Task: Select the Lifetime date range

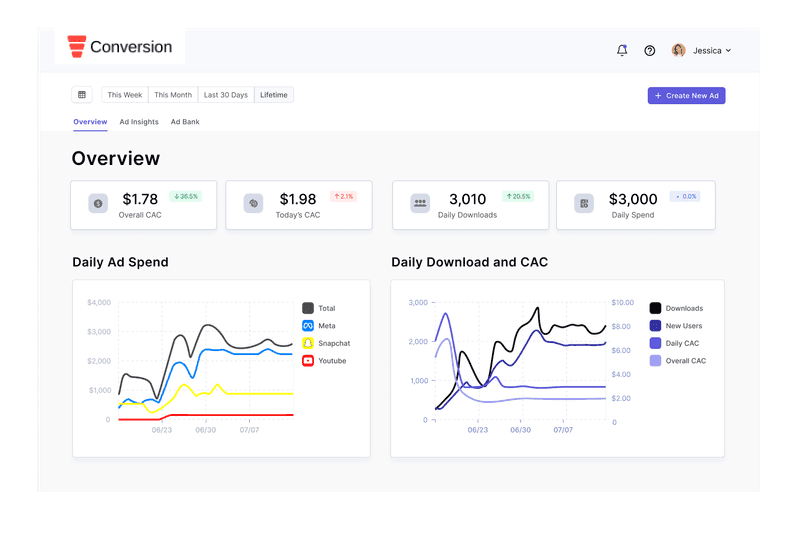Action: point(273,95)
